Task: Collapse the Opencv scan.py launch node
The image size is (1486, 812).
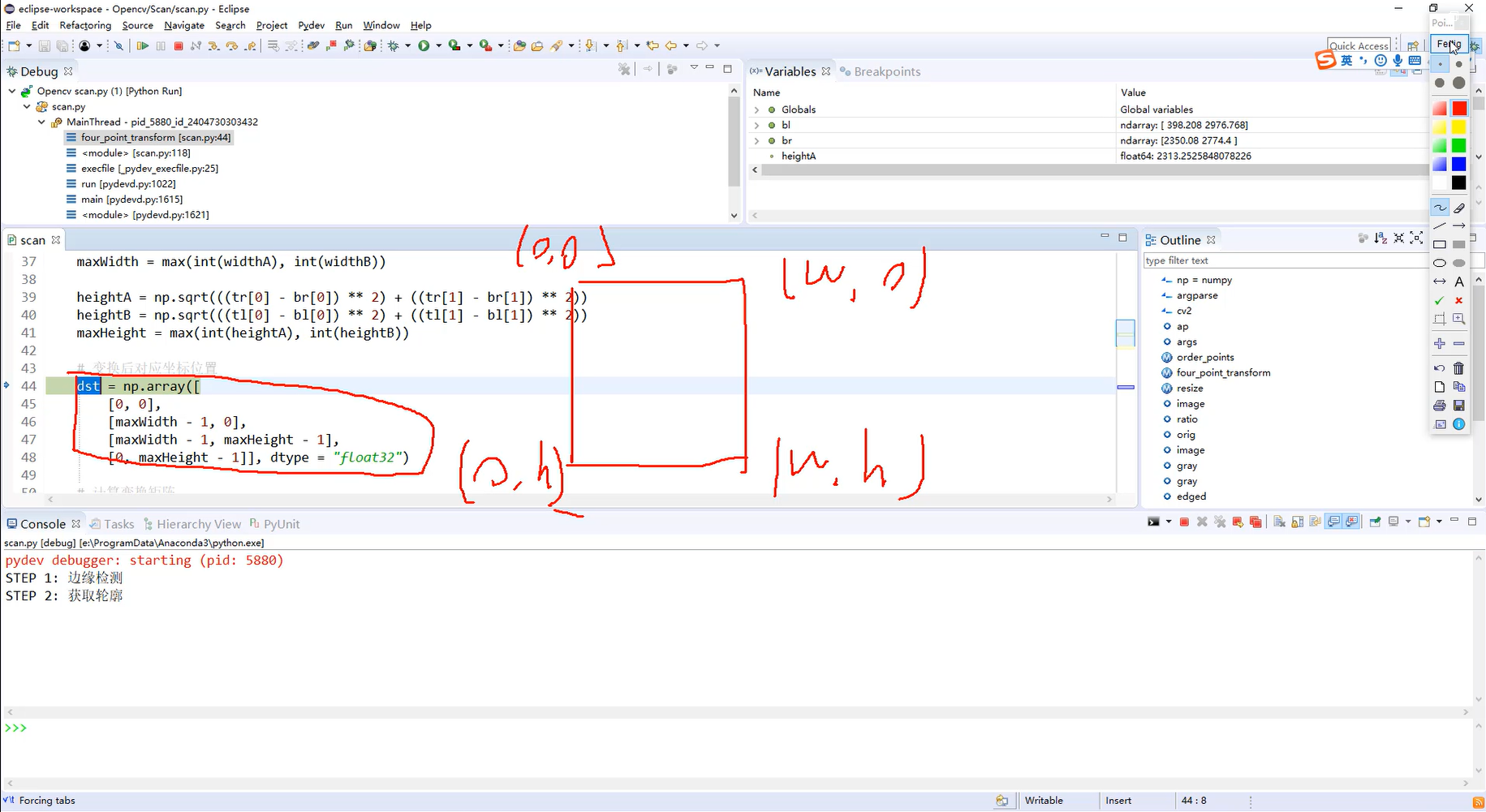Action: (12, 92)
